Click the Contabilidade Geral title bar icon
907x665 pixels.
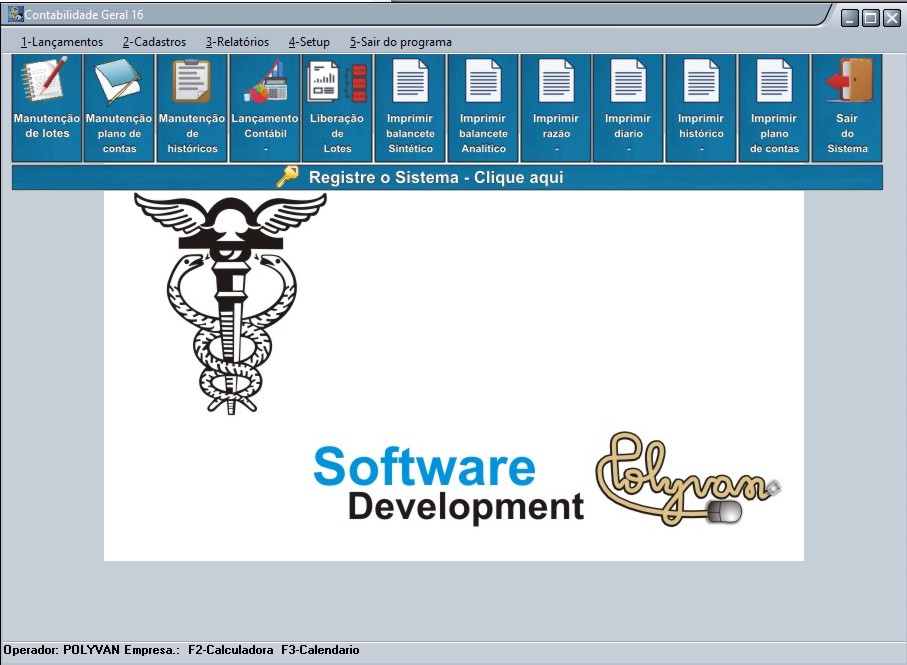pos(15,14)
